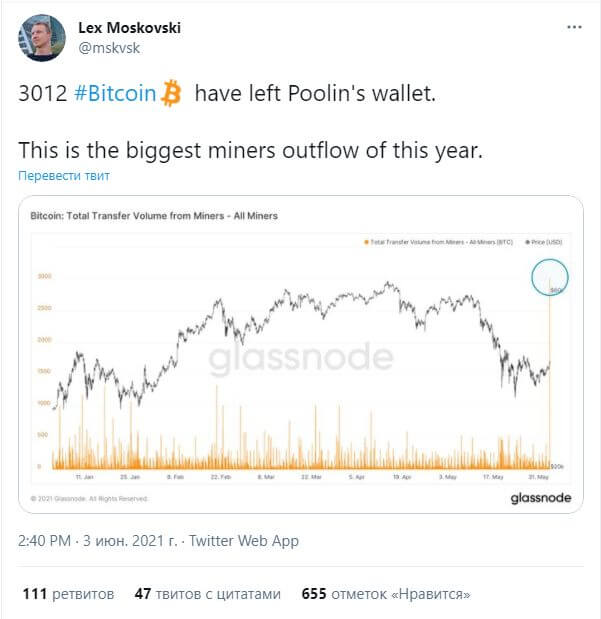Click the orange Bitcoin emoji icon
This screenshot has height=619, width=601.
point(171,93)
